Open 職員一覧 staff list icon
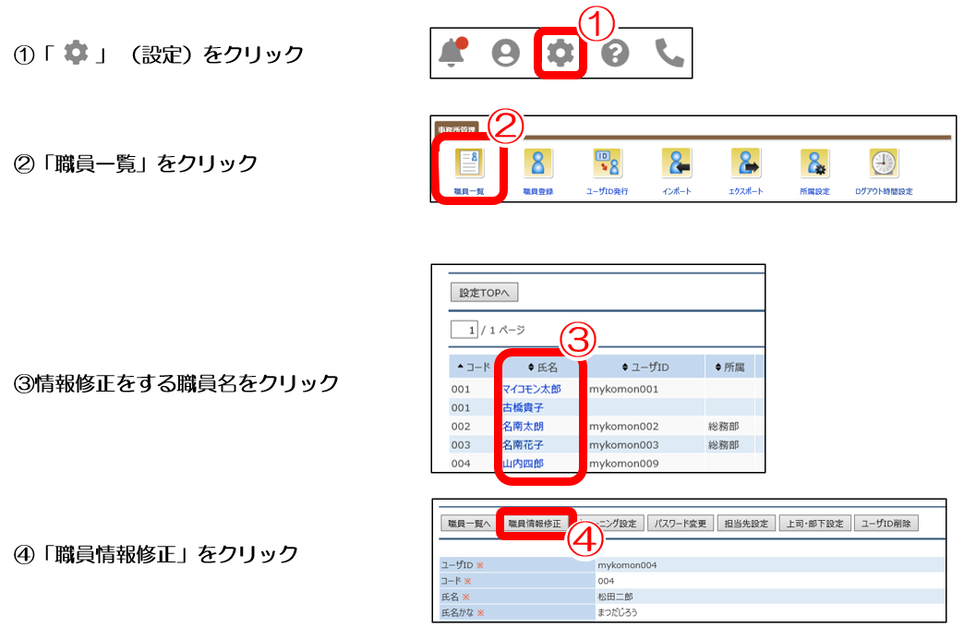This screenshot has width=964, height=628. coord(468,164)
